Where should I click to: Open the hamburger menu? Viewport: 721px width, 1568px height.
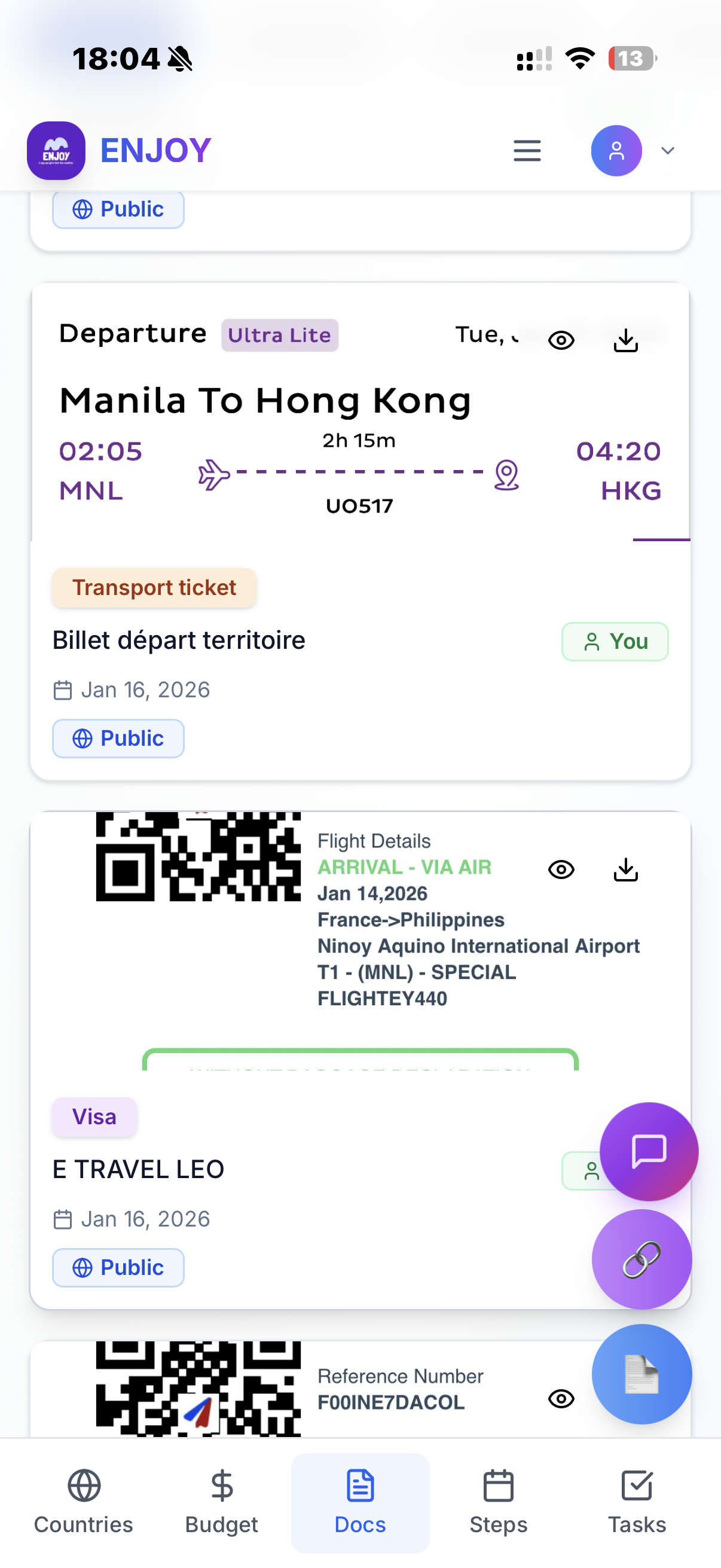(527, 150)
